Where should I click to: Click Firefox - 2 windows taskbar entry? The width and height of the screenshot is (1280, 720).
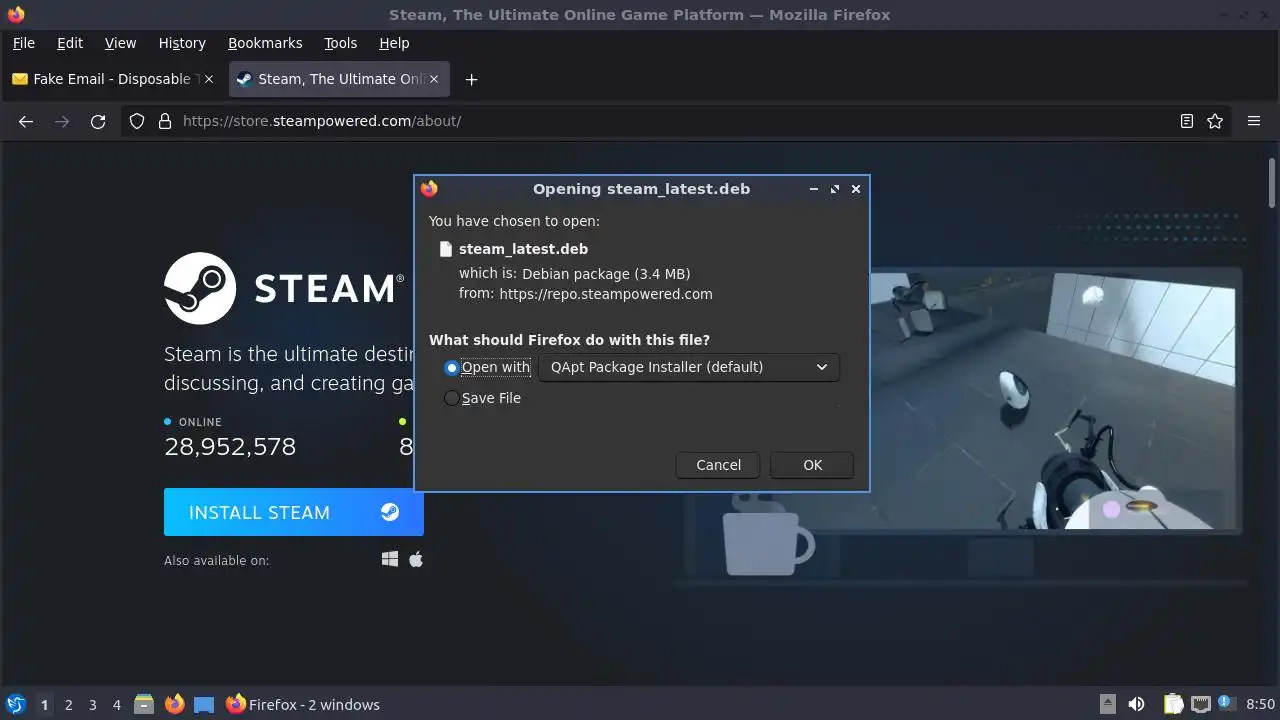303,705
